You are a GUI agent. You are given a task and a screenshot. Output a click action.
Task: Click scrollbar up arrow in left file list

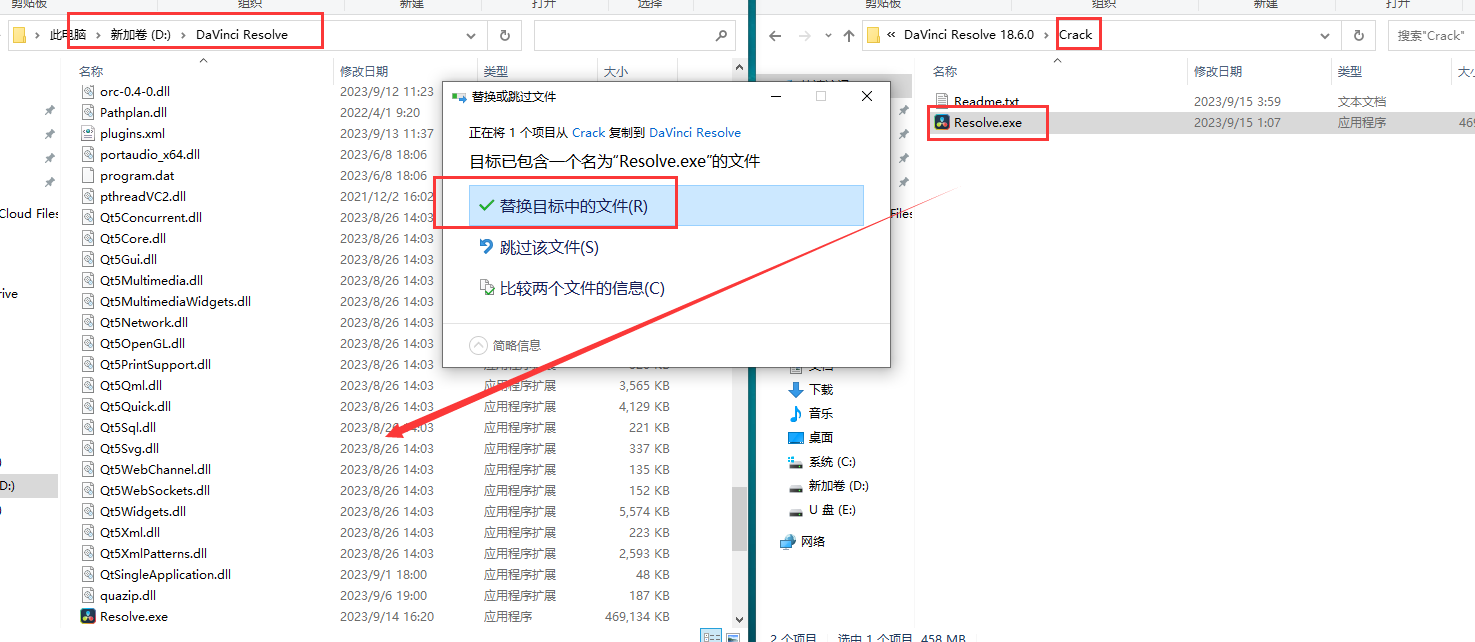[x=739, y=69]
